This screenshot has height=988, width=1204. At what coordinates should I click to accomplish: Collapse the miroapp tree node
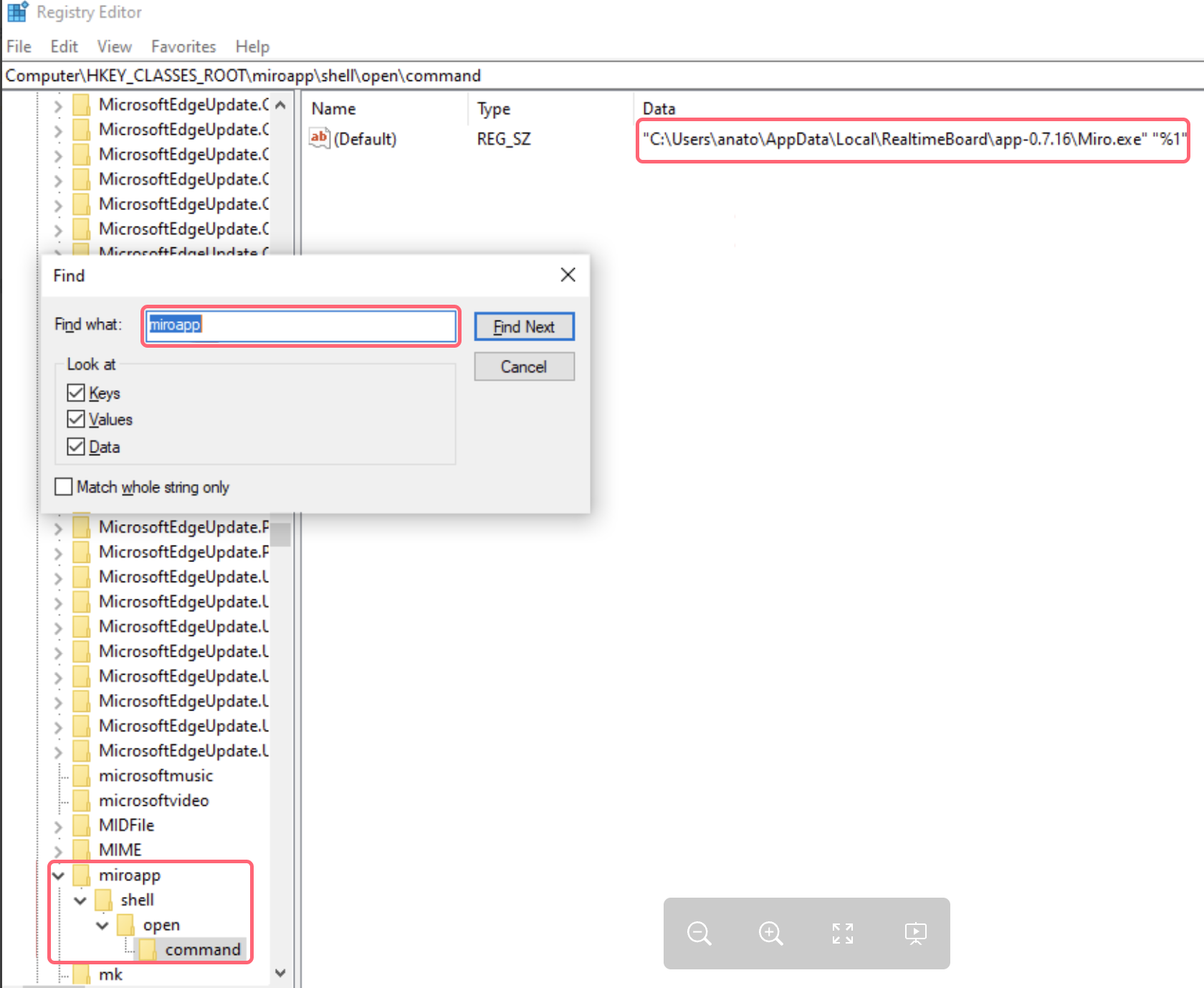pyautogui.click(x=59, y=875)
